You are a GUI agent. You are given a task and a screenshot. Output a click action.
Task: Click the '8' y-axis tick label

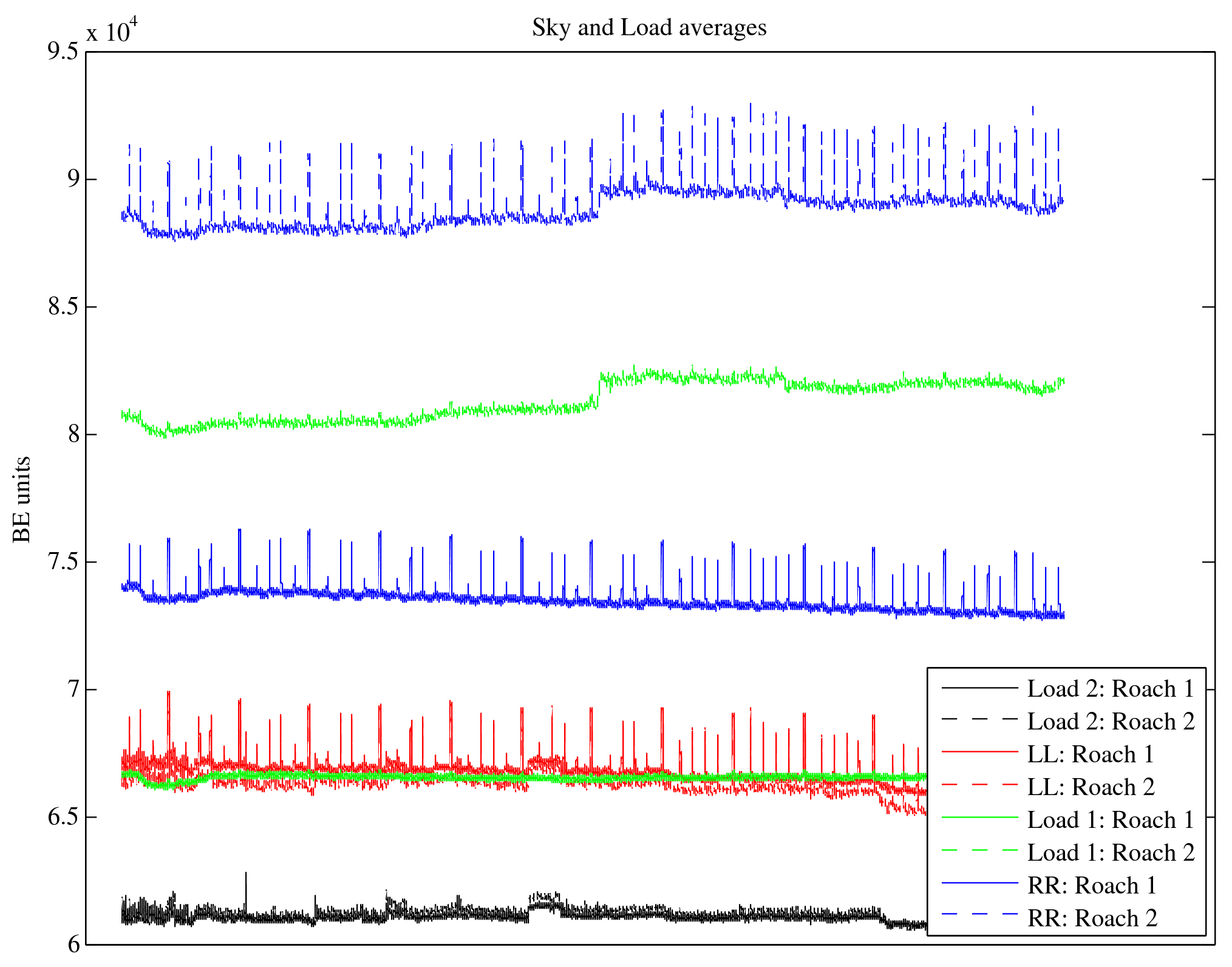click(x=73, y=434)
